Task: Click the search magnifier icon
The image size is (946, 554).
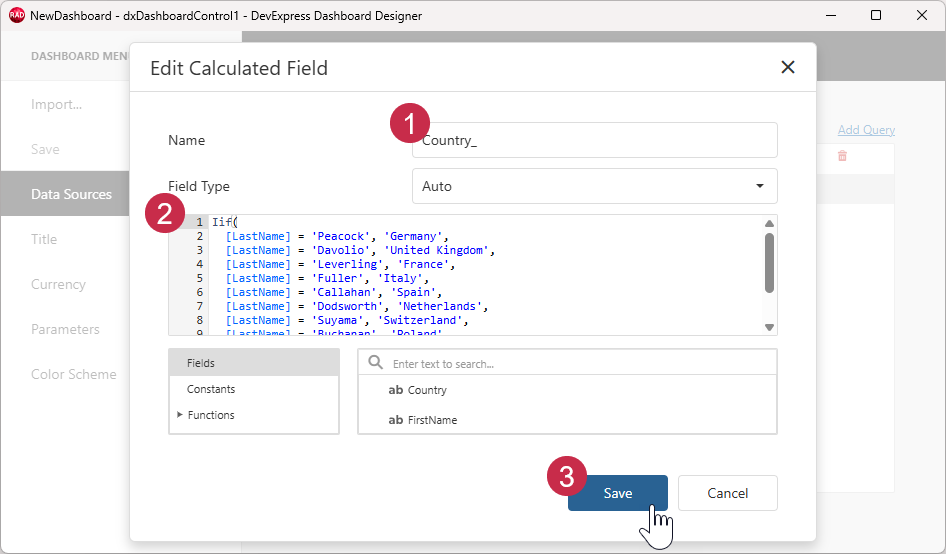Action: point(375,362)
